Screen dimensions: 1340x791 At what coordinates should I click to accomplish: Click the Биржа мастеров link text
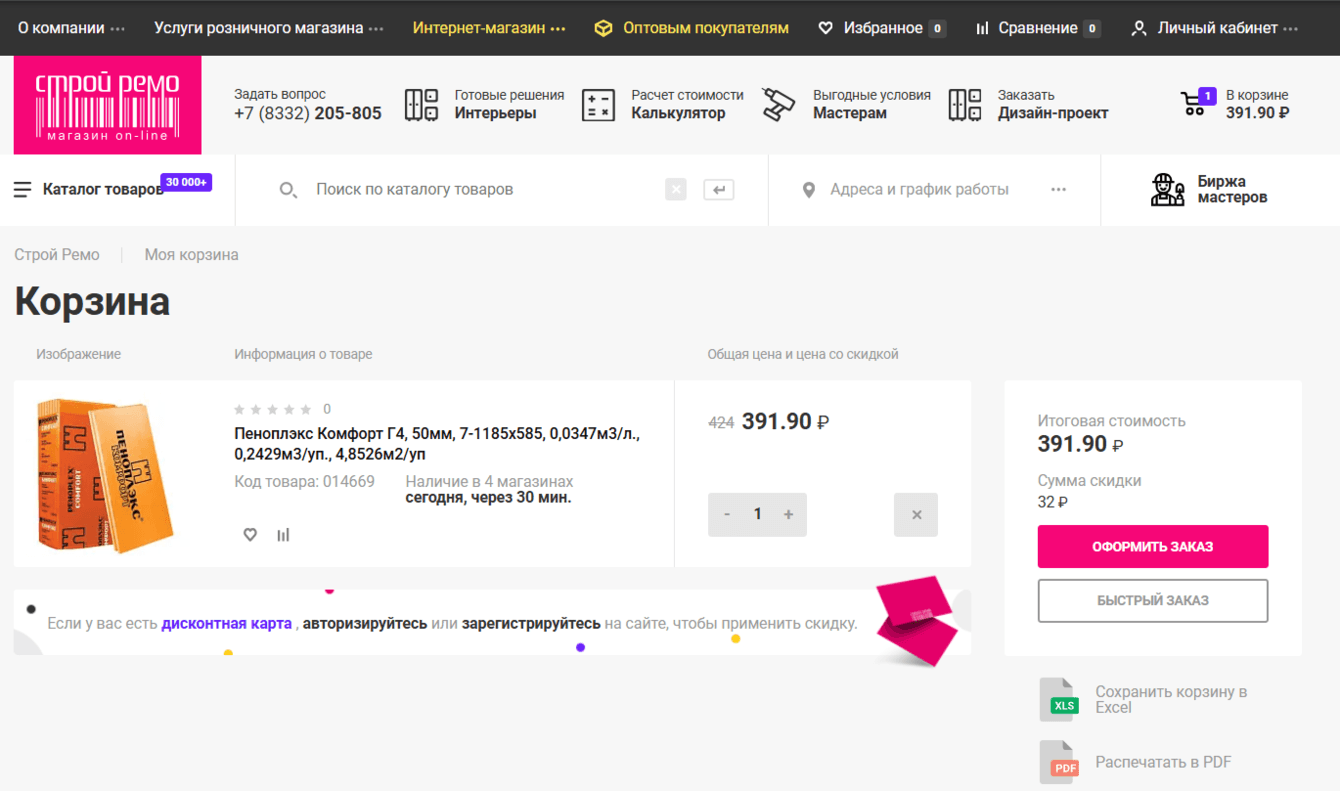(x=1232, y=190)
